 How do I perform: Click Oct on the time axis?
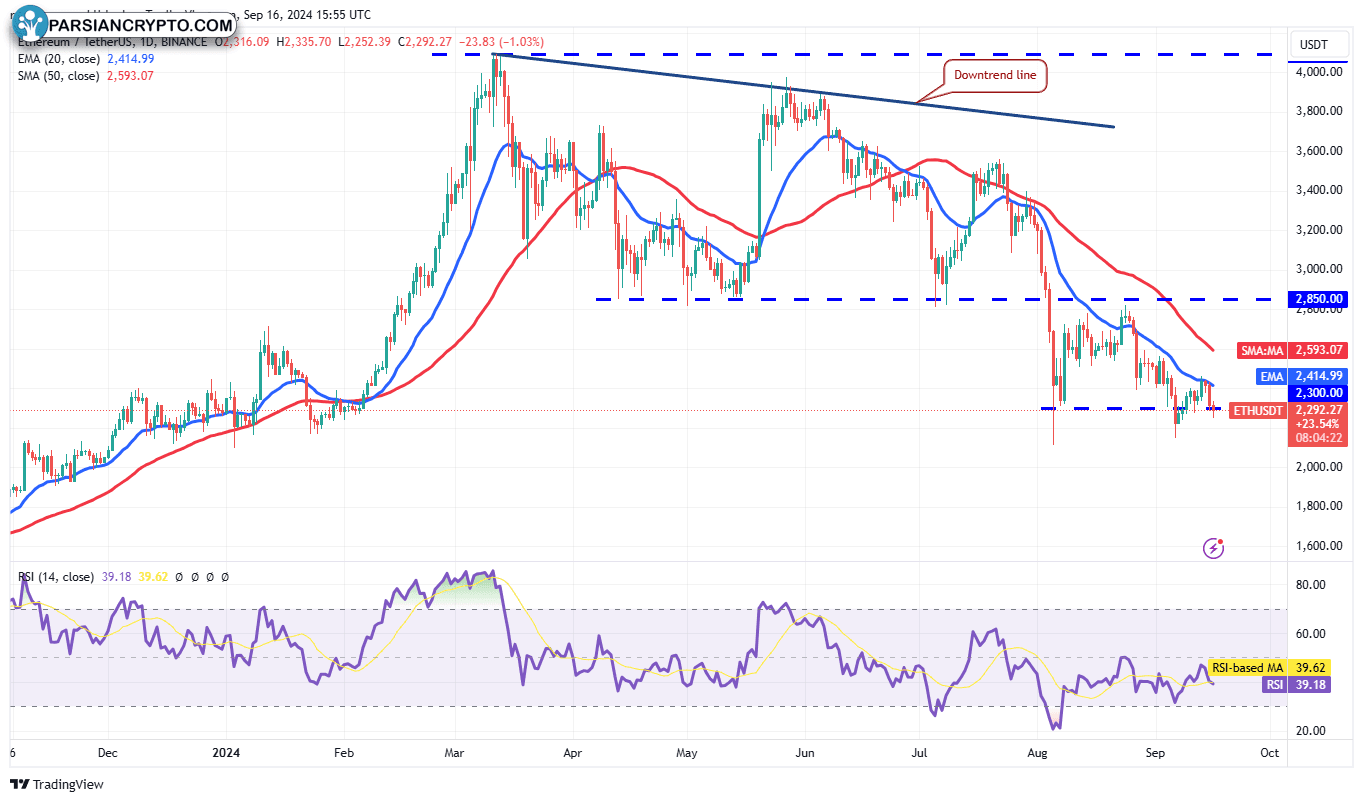coord(1270,752)
